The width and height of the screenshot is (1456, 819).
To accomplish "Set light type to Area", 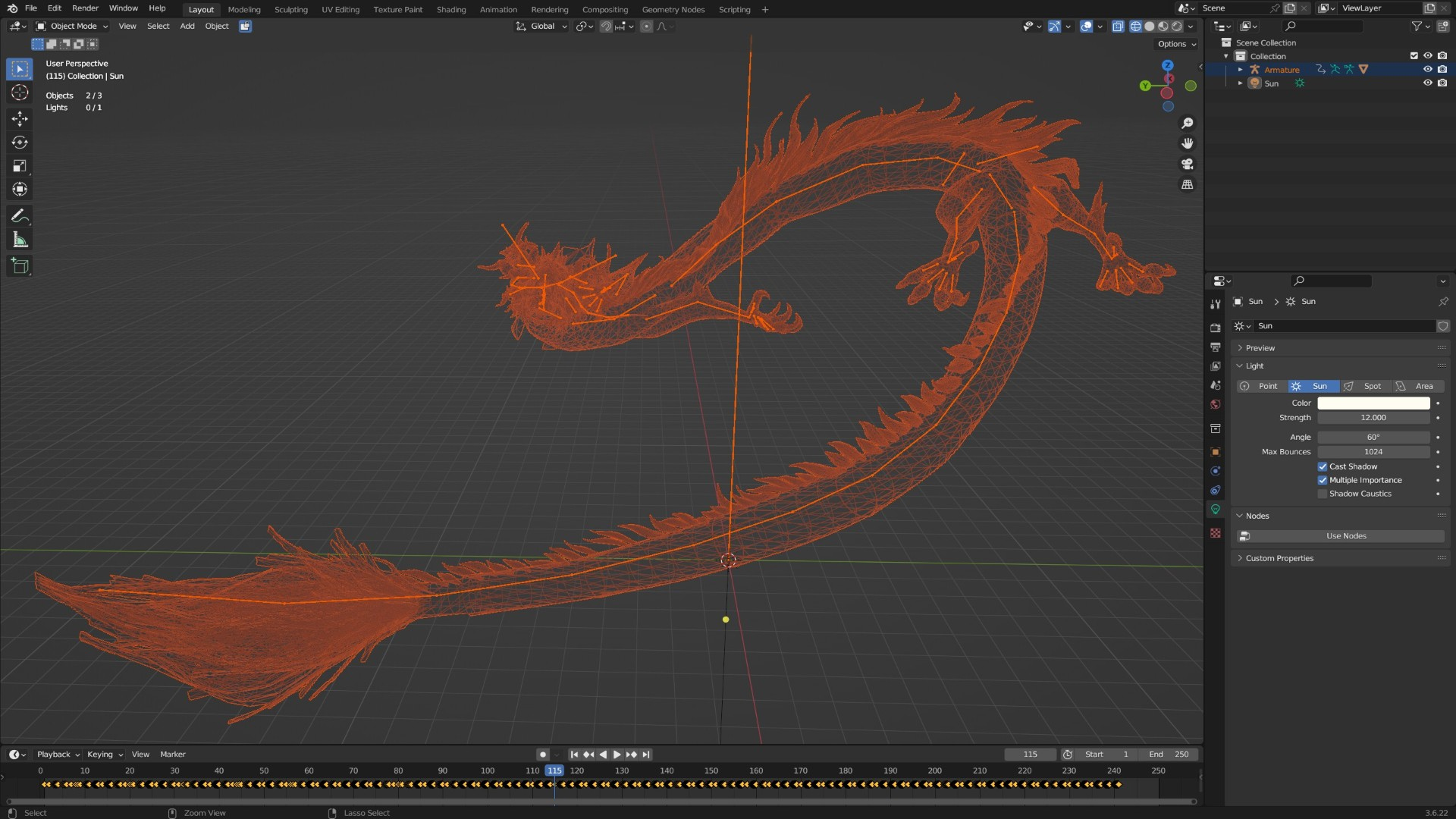I will pos(1418,387).
